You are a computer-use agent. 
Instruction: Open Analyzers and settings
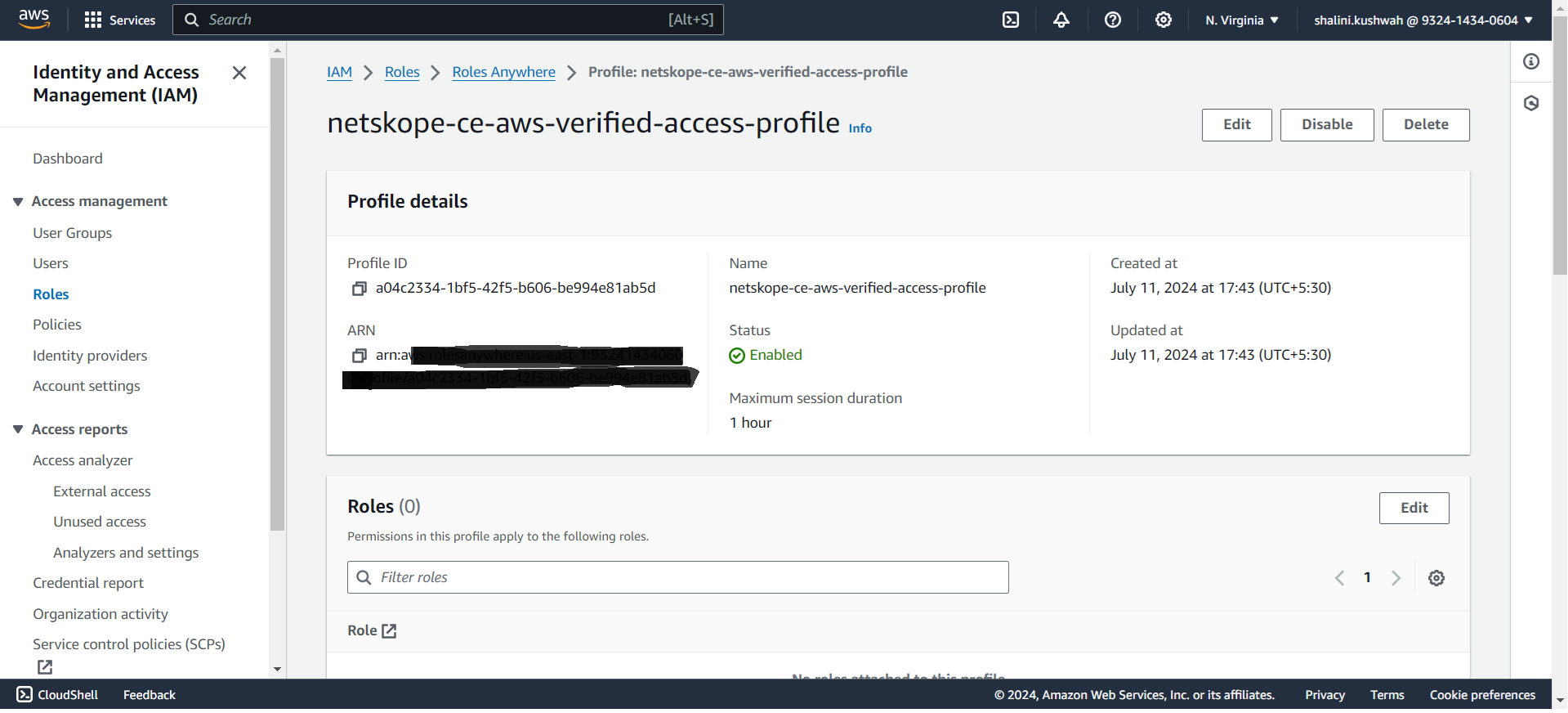point(126,553)
